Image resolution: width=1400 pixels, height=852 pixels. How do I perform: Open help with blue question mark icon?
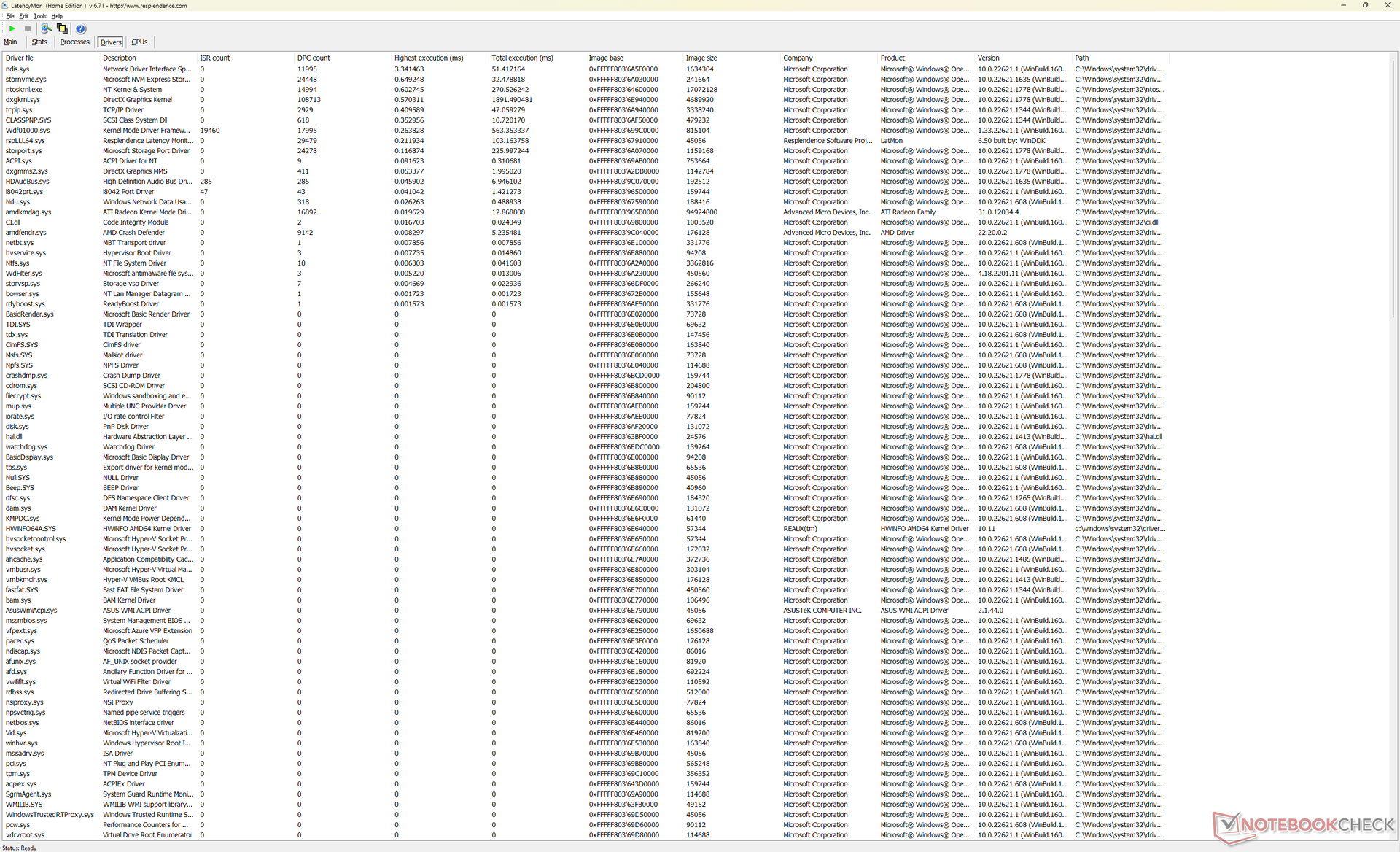(81, 28)
